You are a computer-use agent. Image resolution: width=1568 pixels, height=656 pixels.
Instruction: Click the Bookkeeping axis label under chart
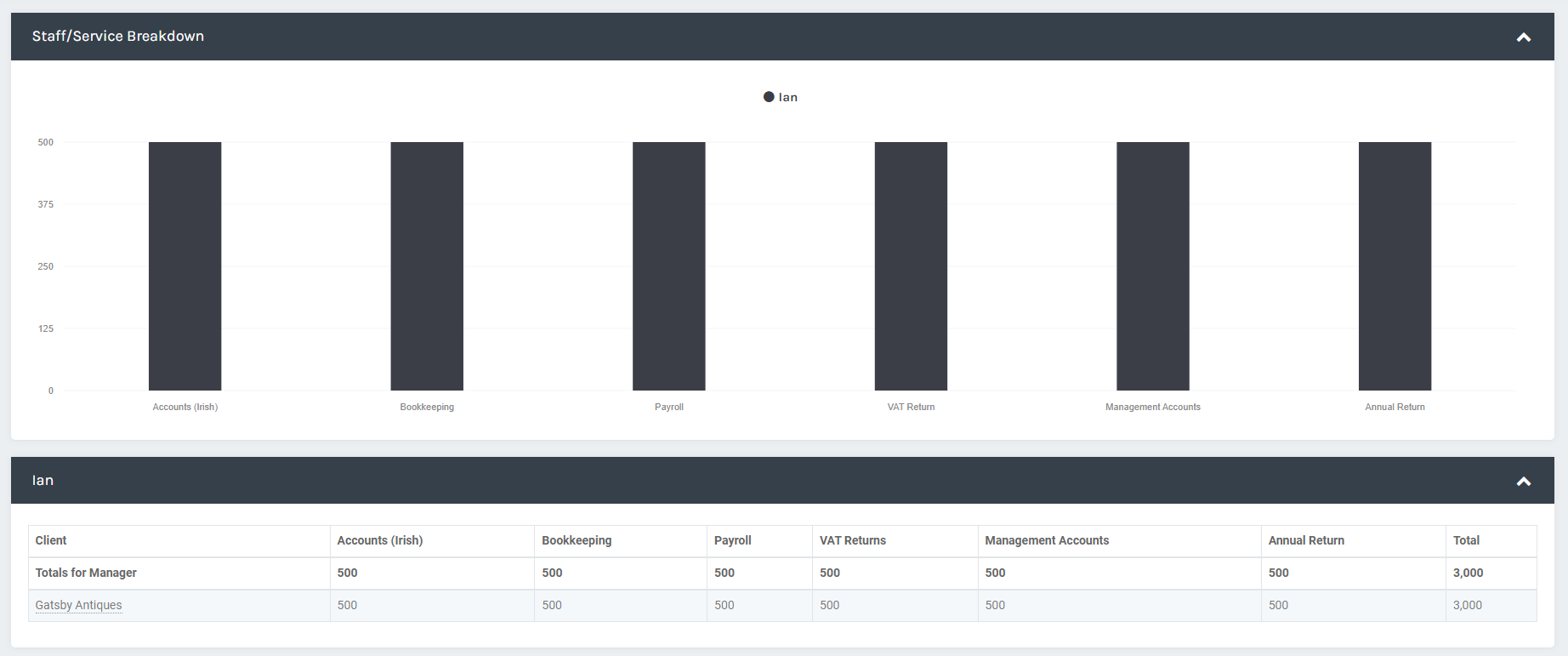click(427, 407)
